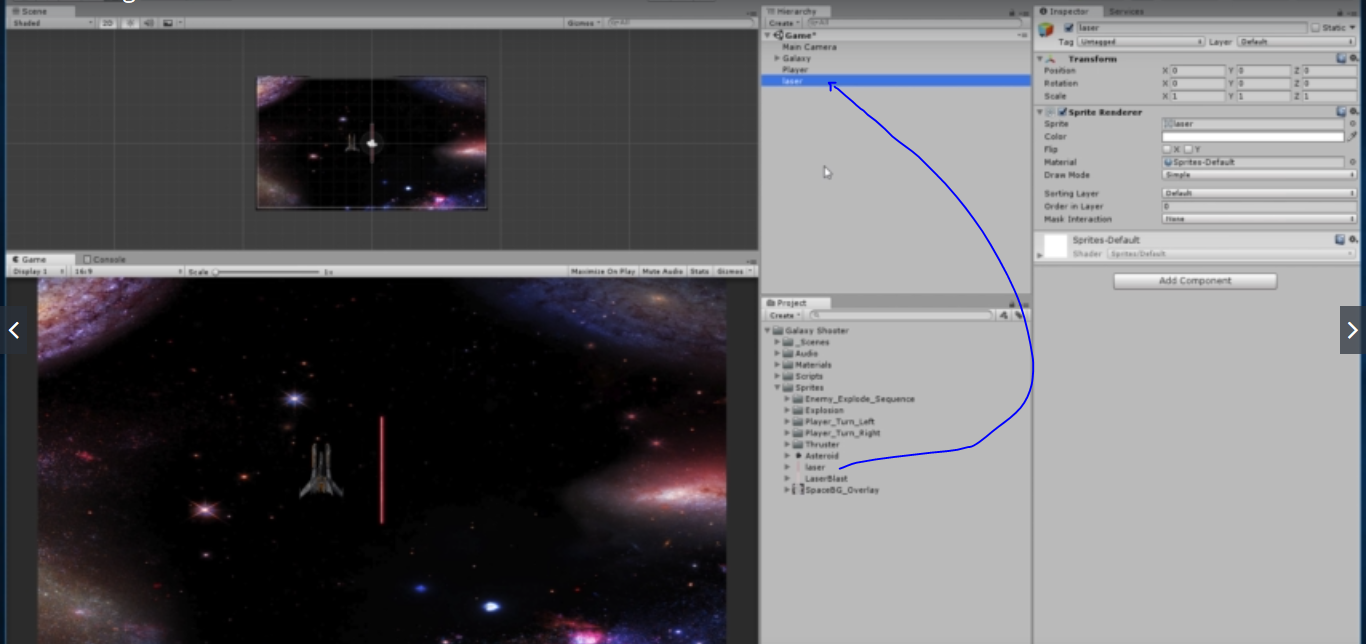The image size is (1366, 644).
Task: Expand the Scripts folder in Project panel
Action: (x=779, y=376)
